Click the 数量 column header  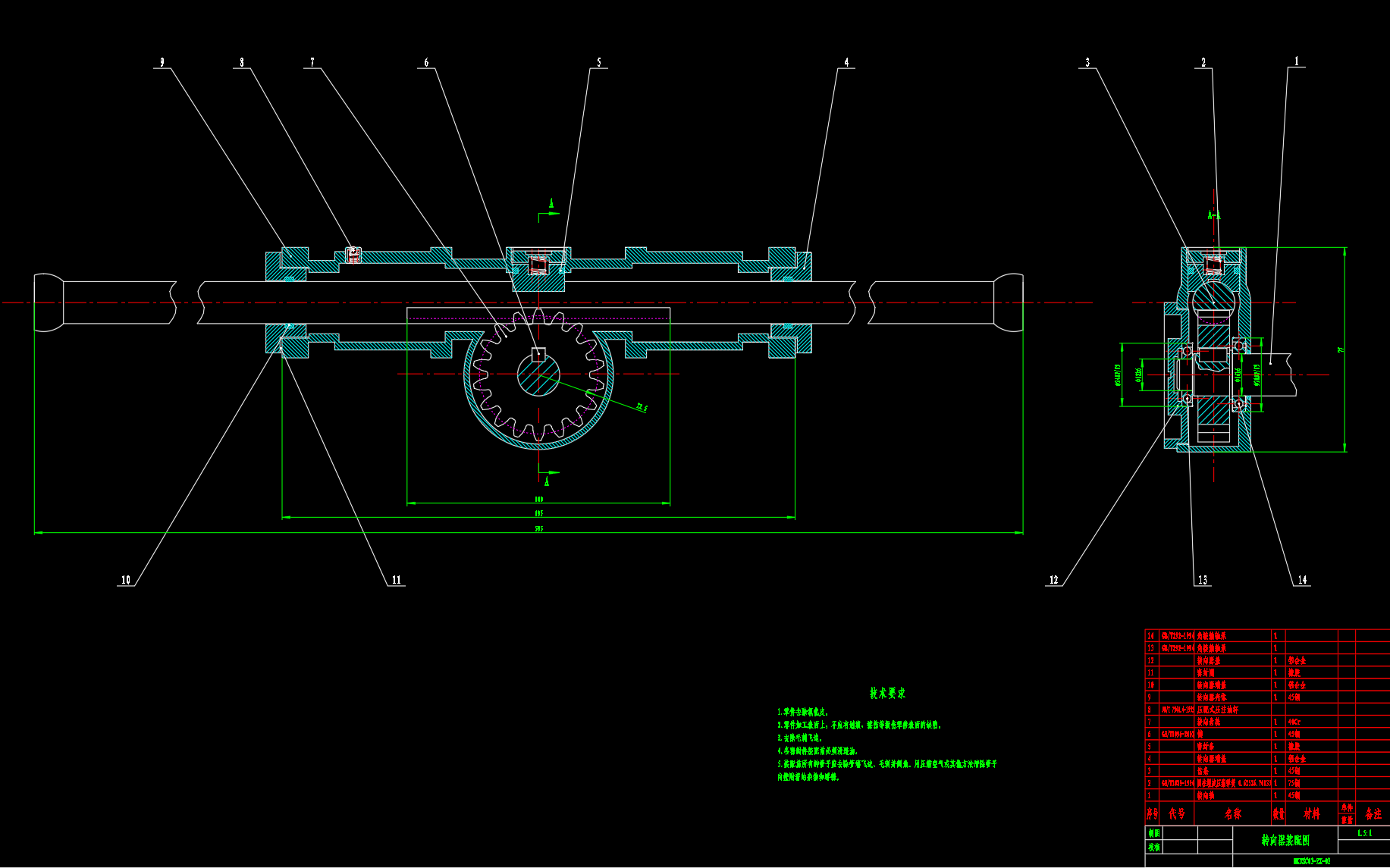tap(1279, 813)
